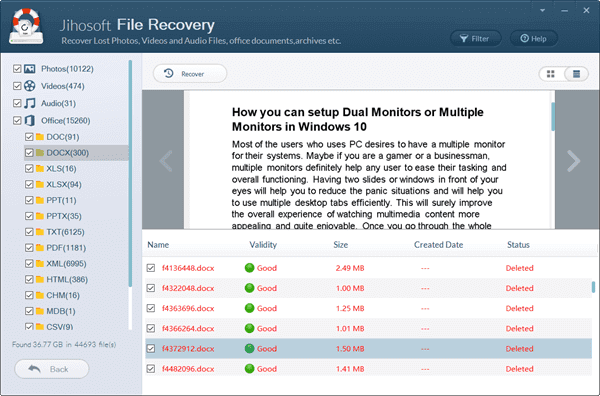Click the PDF folder icon
Image resolution: width=600 pixels, height=396 pixels.
(x=40, y=248)
